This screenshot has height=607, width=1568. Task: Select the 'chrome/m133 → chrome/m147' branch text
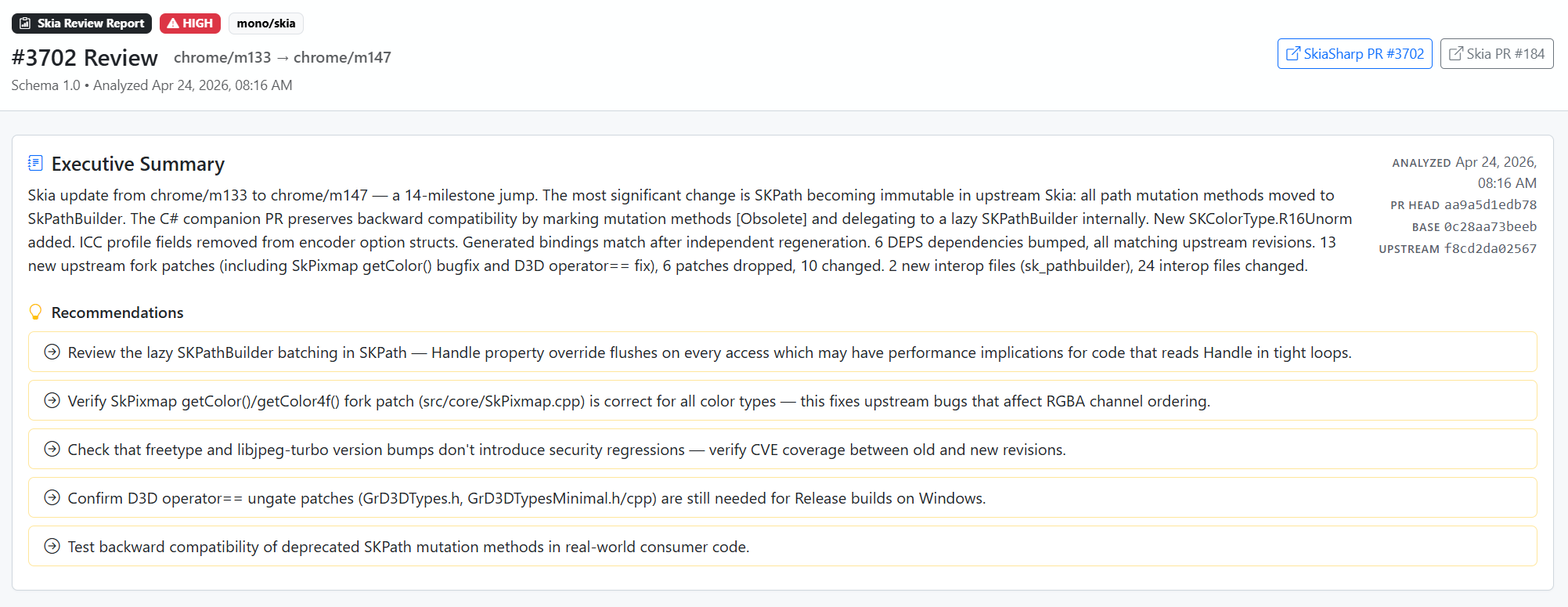point(283,57)
